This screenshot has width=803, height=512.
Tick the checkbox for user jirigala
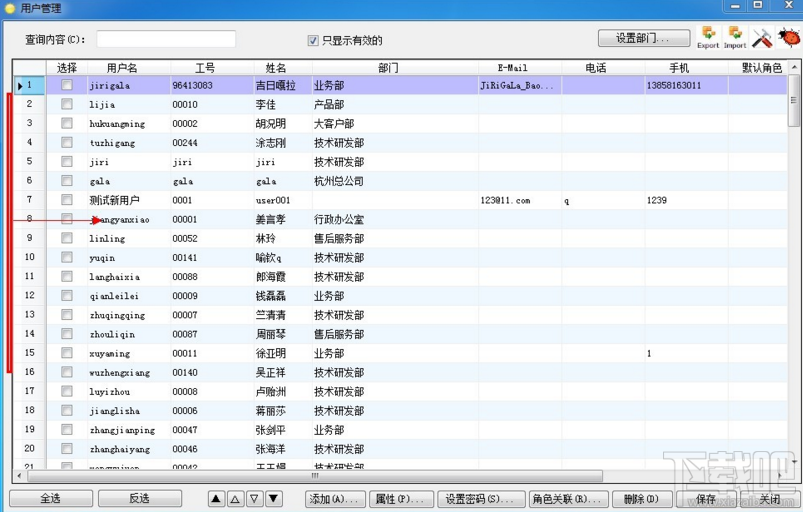(67, 85)
